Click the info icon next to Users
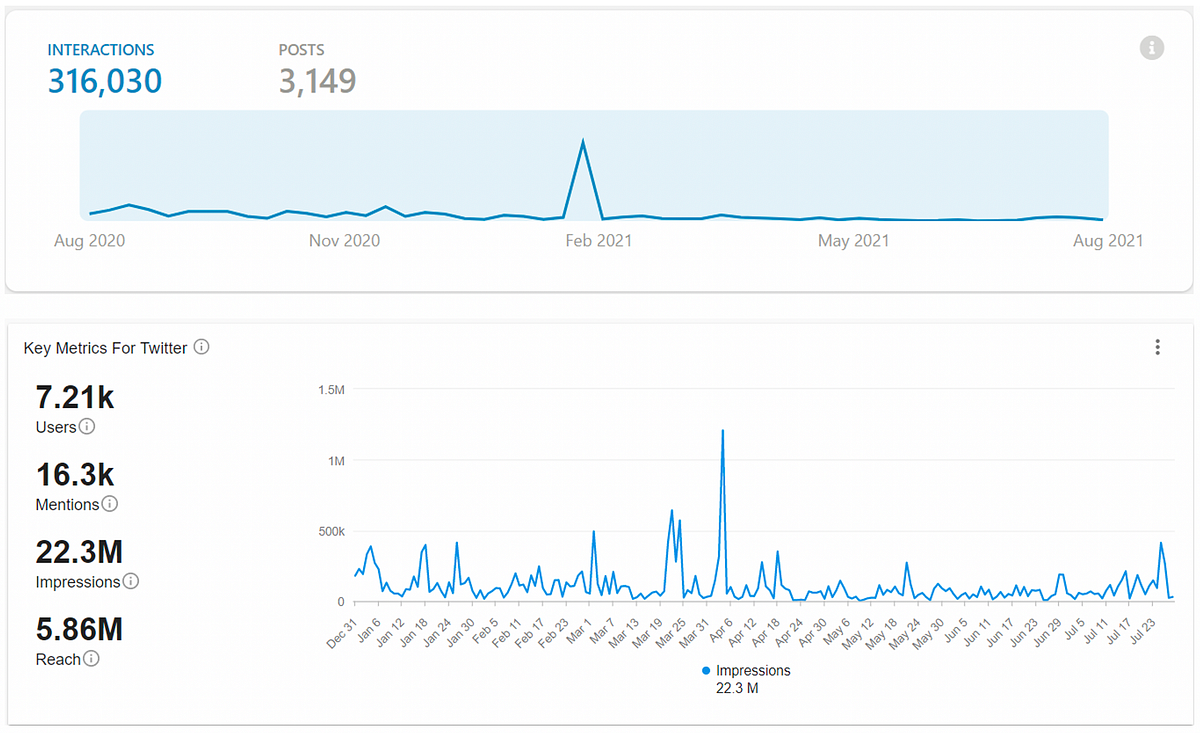The image size is (1200, 733). pos(87,427)
